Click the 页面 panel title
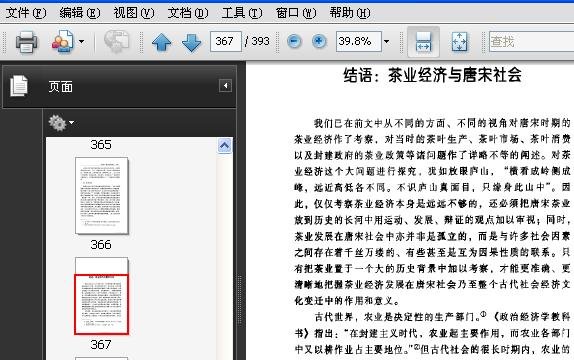This screenshot has width=574, height=360. click(x=61, y=87)
